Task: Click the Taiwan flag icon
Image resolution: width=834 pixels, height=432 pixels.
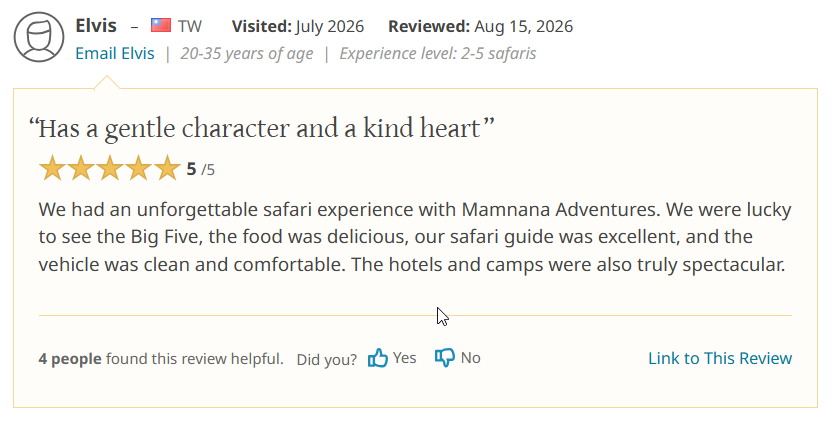Action: (x=161, y=26)
